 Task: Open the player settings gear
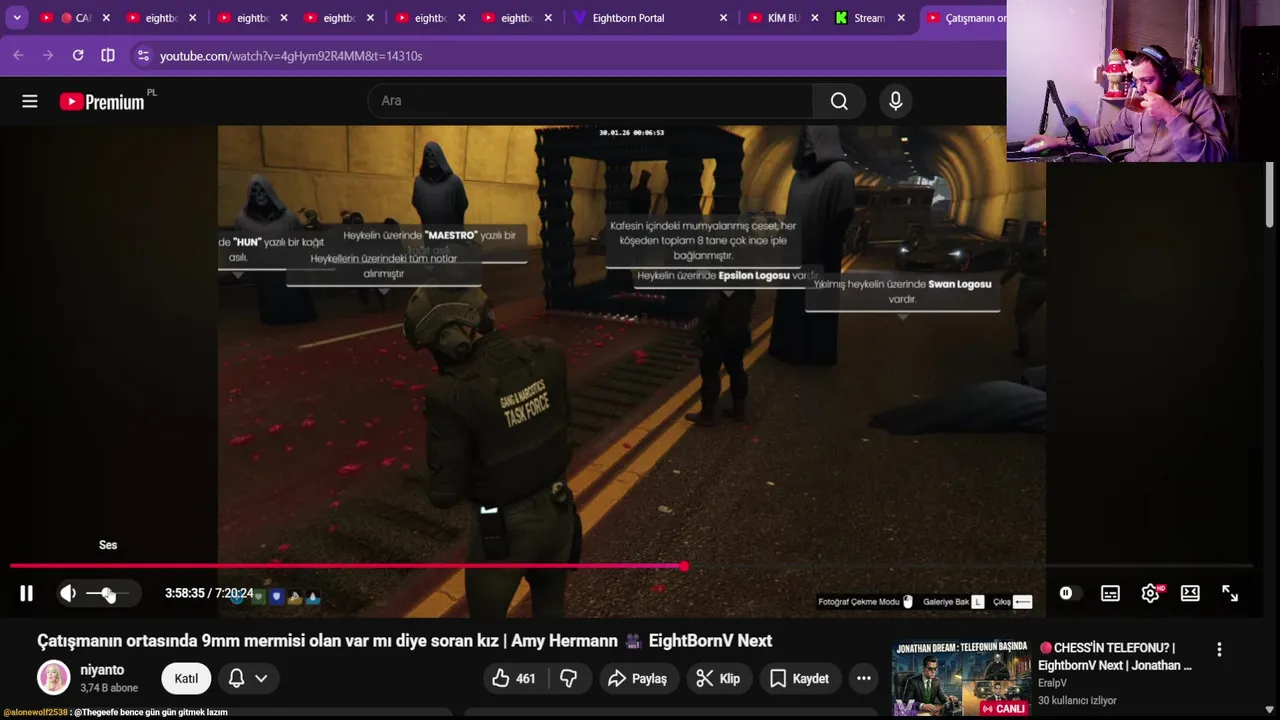click(x=1151, y=593)
